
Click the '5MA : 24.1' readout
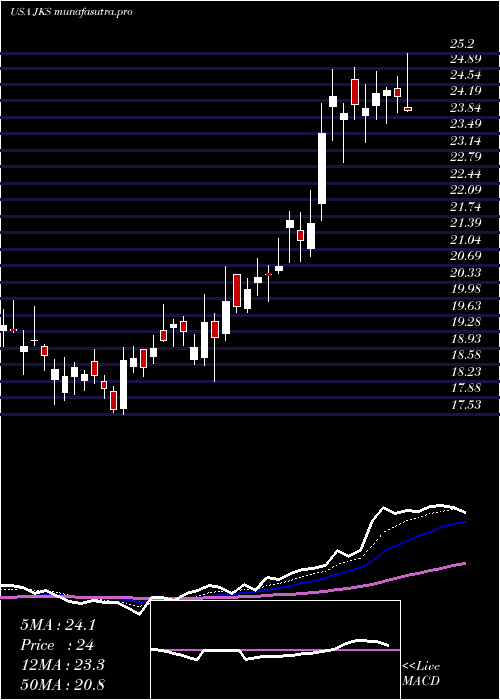58,625
